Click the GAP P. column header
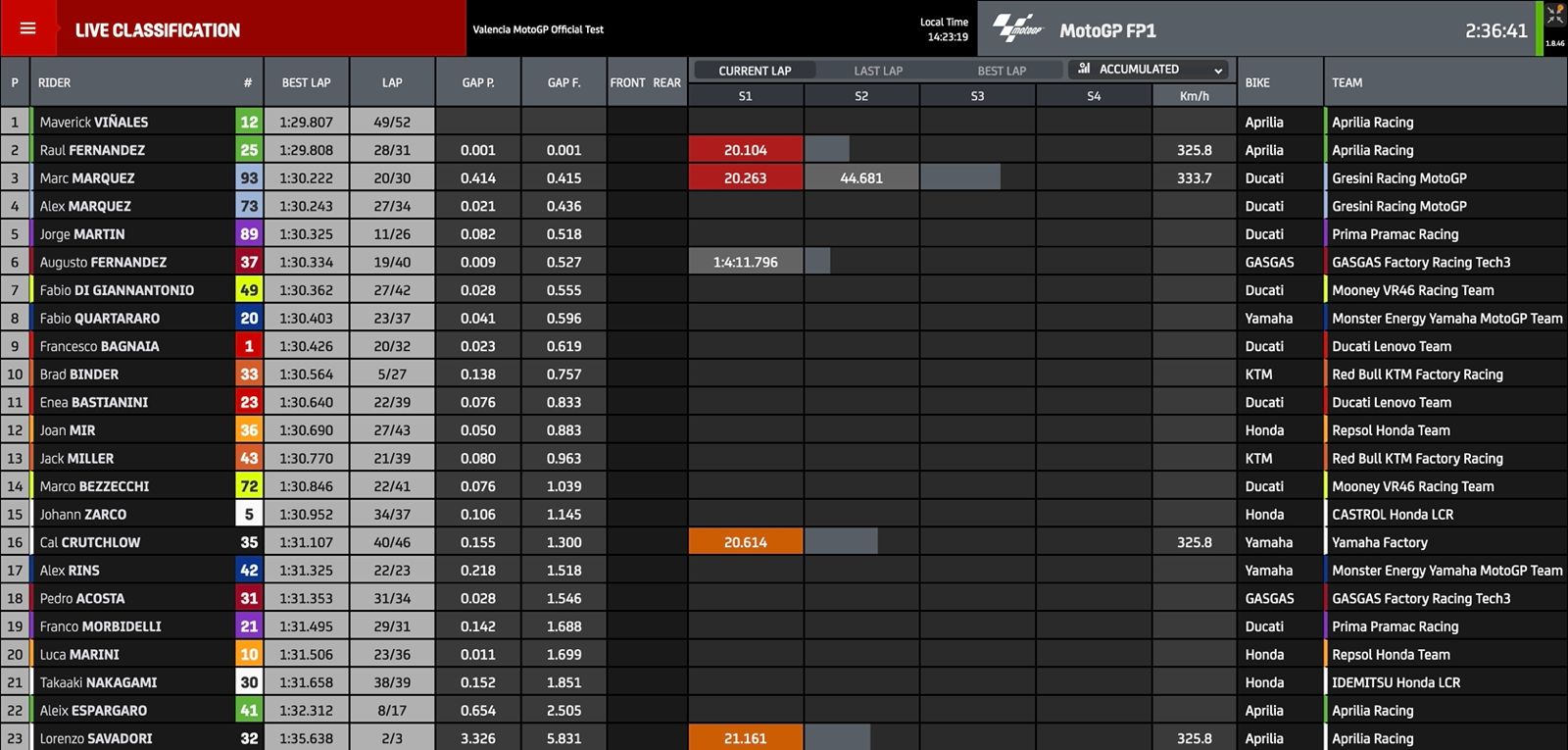The image size is (1568, 750). coord(478,83)
